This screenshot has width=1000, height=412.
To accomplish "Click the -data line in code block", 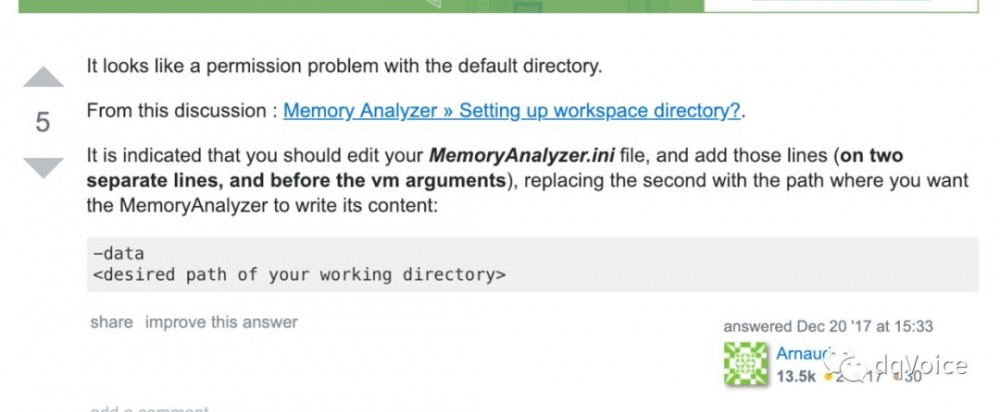I will 117,253.
